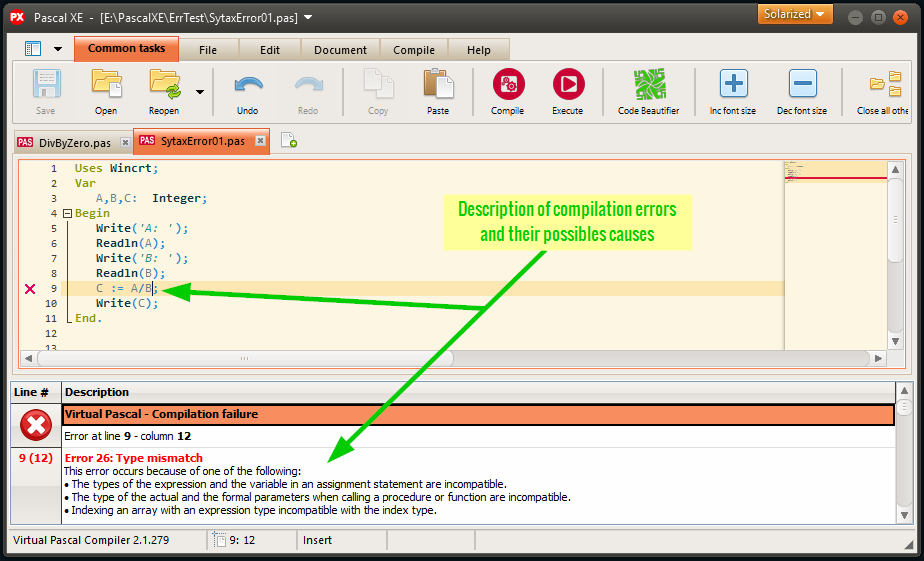The height and width of the screenshot is (561, 924).
Task: Click the Copy toolbar icon
Action: click(x=378, y=84)
